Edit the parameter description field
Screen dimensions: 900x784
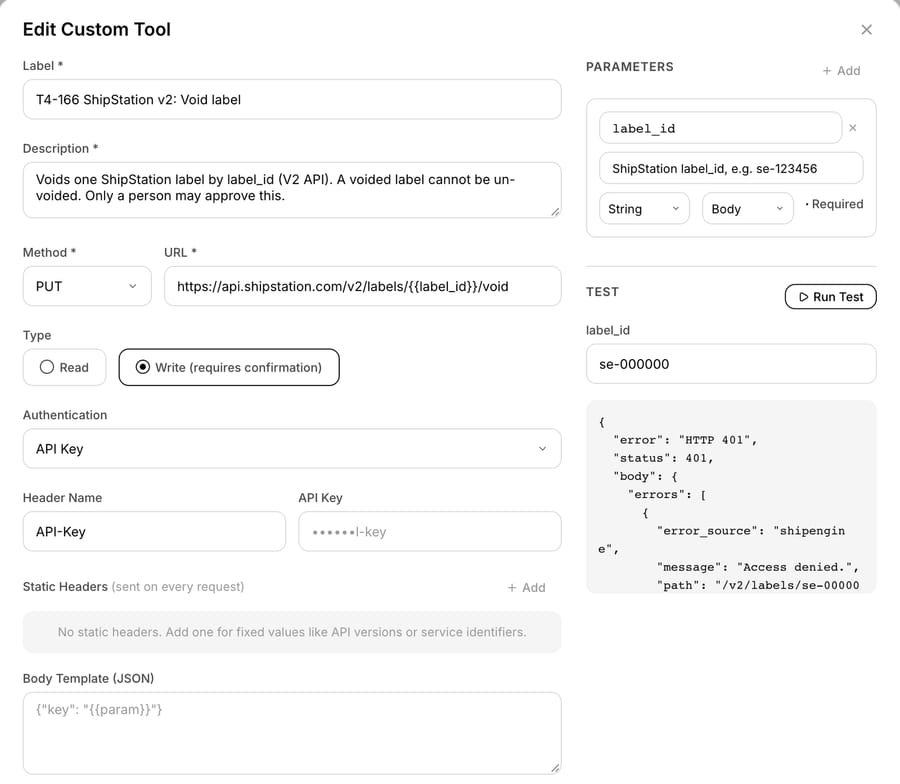click(731, 168)
